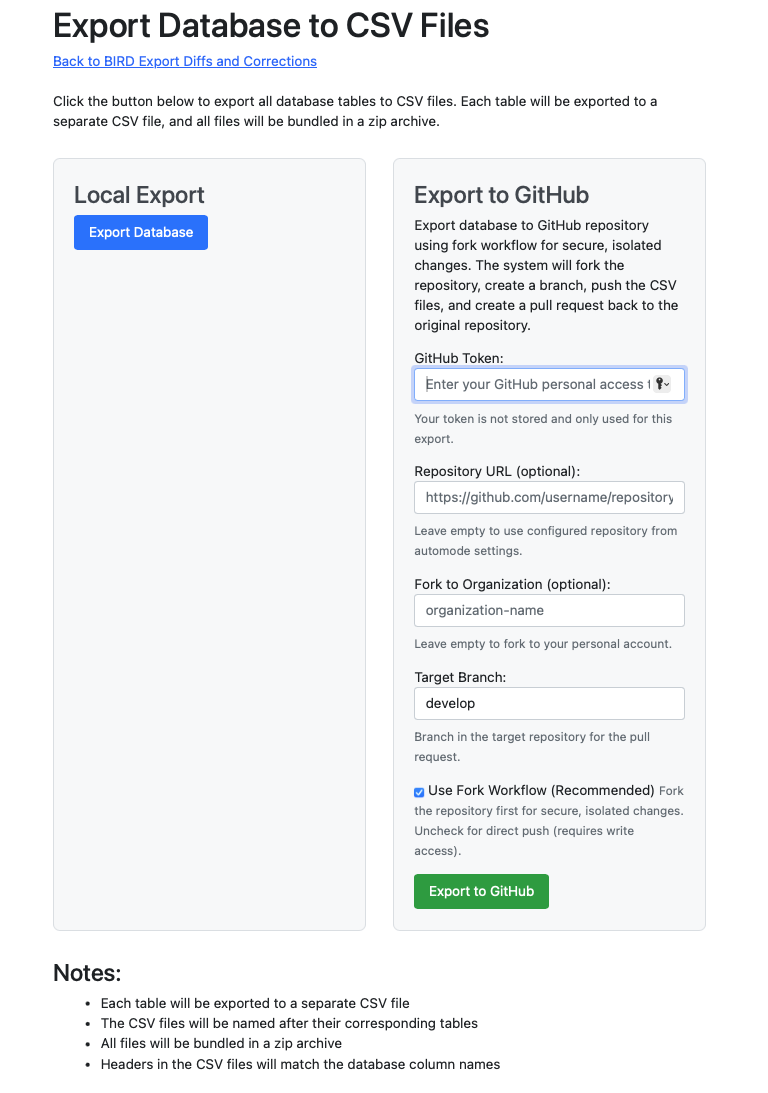The width and height of the screenshot is (768, 1093).
Task: Uncheck the Use Fork Workflow checkbox
Action: pos(419,792)
